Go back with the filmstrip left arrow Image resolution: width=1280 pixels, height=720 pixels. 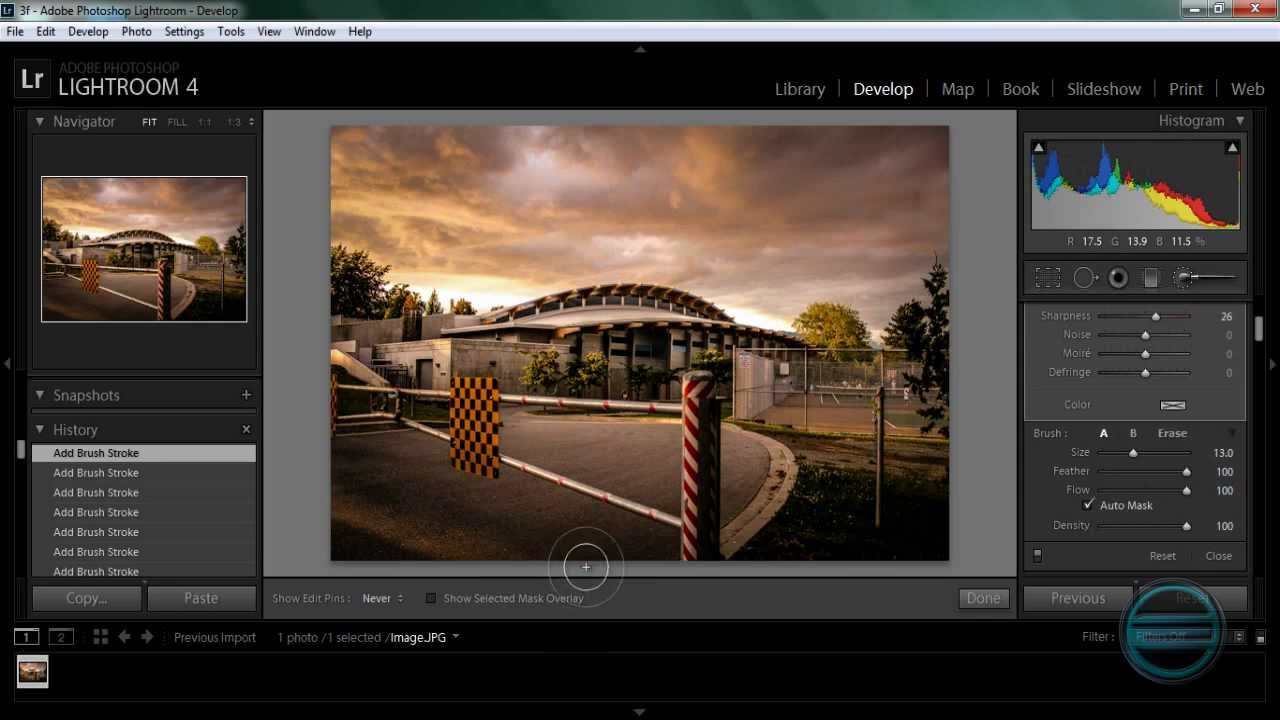[124, 637]
